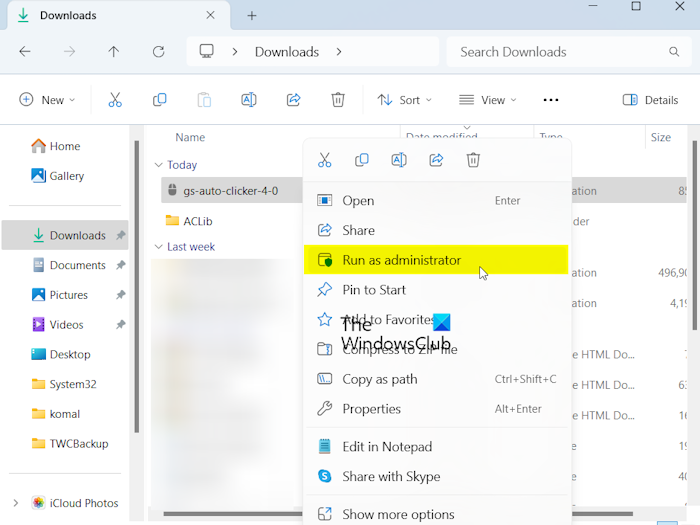Choose Share from the context menu
This screenshot has width=700, height=525.
coord(436,230)
